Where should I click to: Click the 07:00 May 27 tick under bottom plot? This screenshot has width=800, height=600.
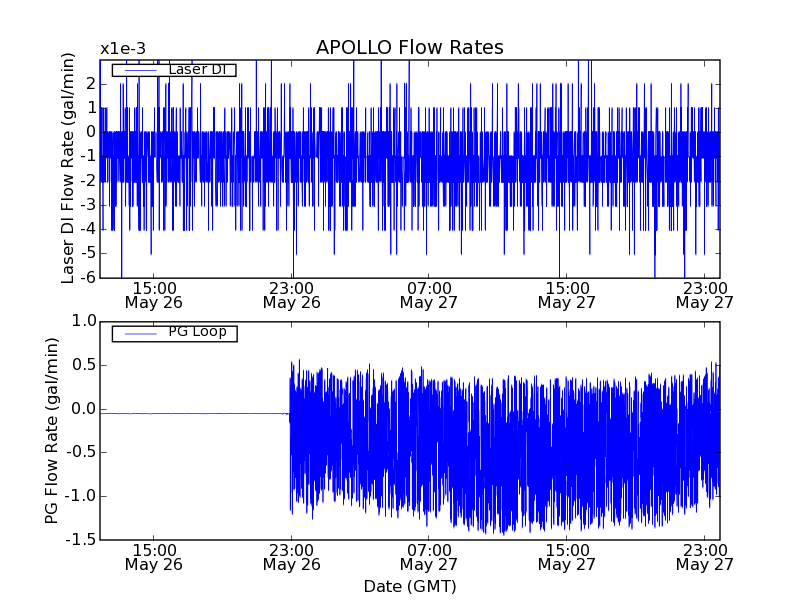(428, 556)
